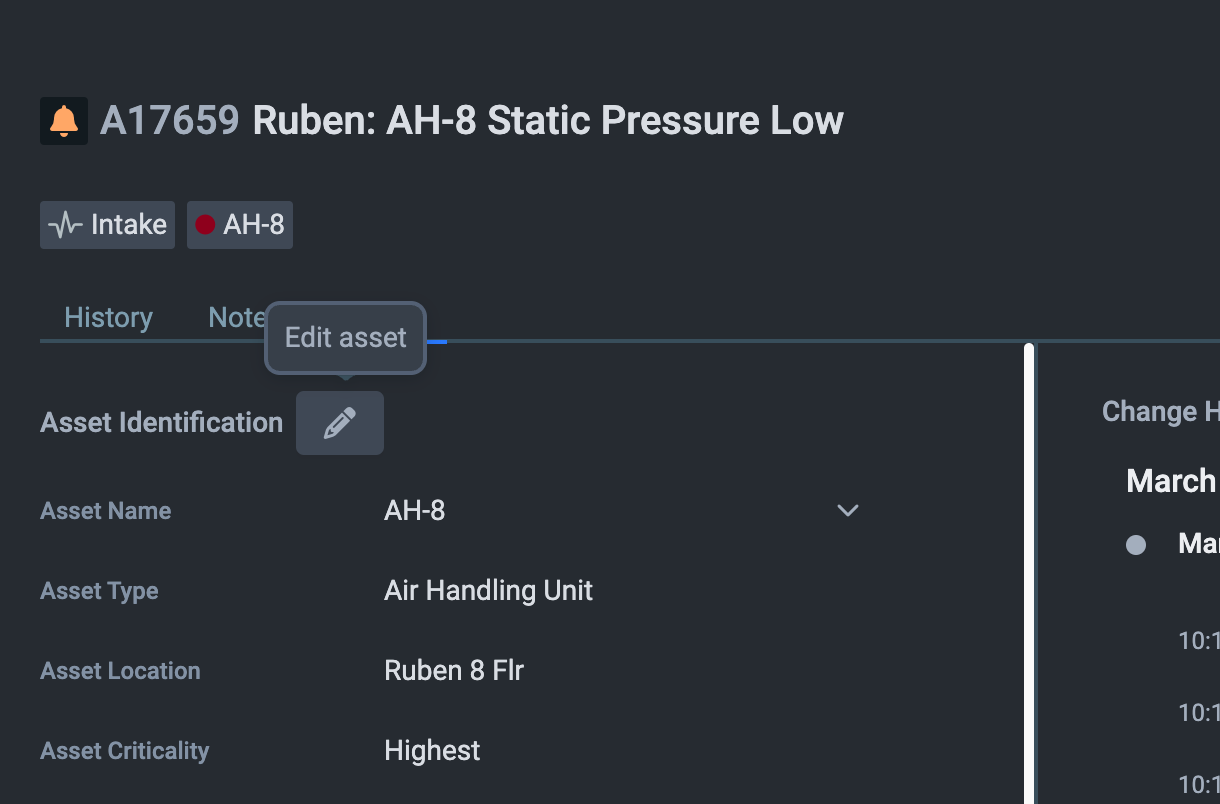The width and height of the screenshot is (1220, 804).
Task: Click the Air Handling Unit asset type value
Action: pos(488,591)
